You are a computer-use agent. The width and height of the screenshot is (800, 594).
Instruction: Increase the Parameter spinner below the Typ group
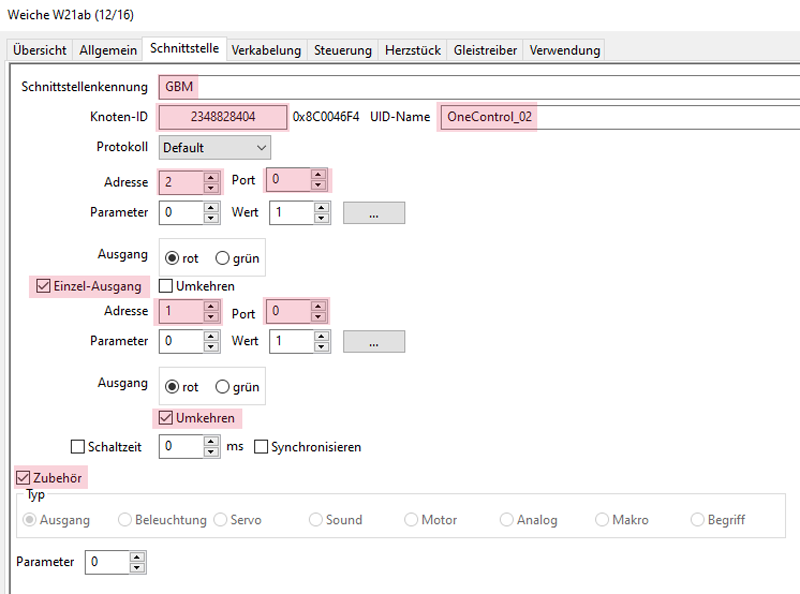(x=137, y=557)
